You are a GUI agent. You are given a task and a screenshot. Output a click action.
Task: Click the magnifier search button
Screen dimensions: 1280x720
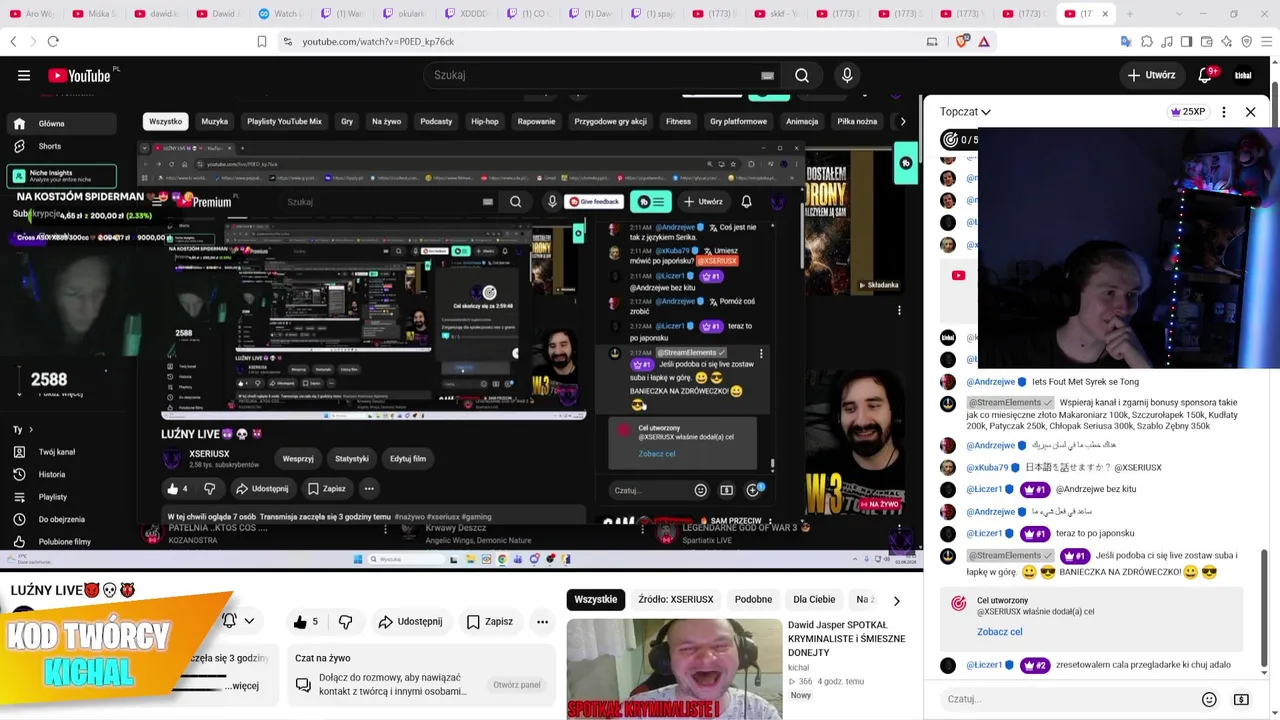coord(802,75)
